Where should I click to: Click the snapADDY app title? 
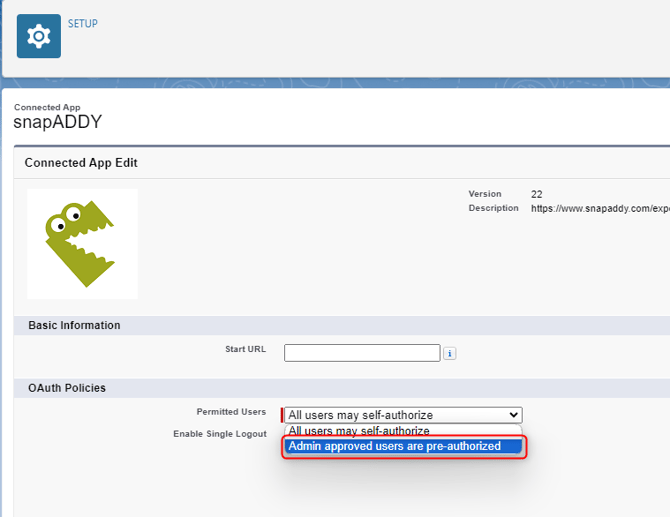click(x=58, y=122)
